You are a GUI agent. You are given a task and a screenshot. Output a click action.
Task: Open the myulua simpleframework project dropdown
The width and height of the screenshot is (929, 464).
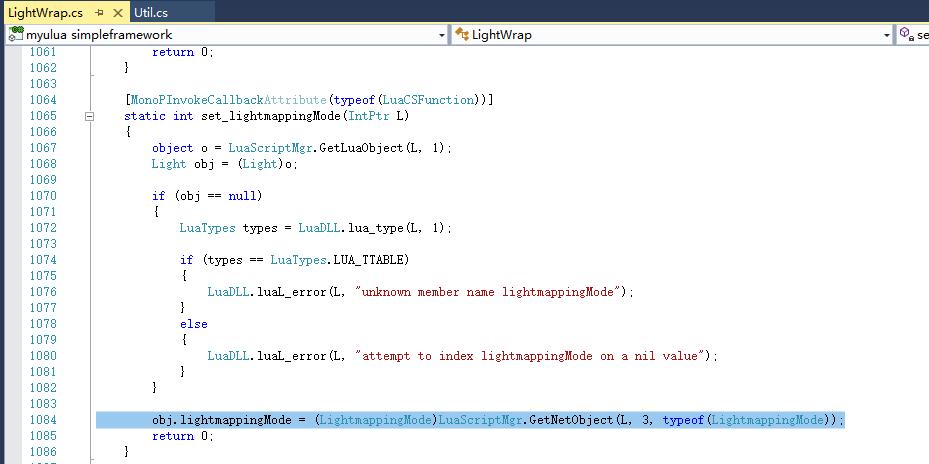[x=441, y=36]
